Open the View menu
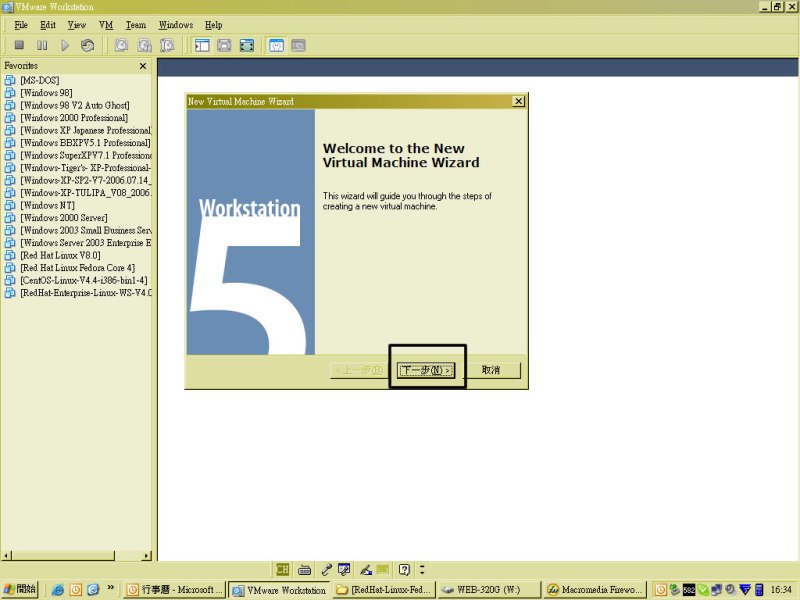 point(77,25)
